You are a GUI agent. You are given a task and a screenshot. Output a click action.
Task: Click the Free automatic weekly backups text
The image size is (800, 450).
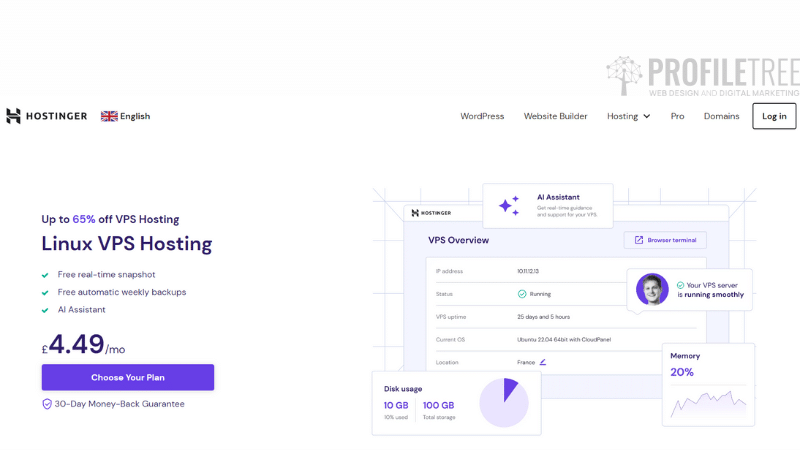122,292
